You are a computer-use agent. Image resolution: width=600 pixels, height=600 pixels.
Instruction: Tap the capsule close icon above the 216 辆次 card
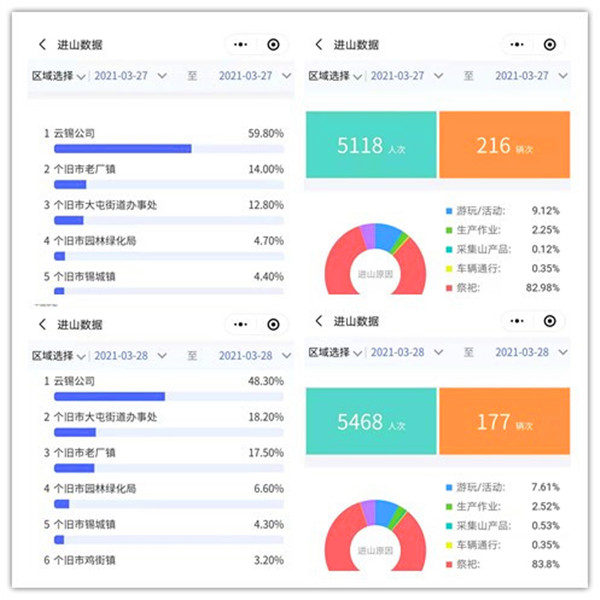[x=549, y=45]
